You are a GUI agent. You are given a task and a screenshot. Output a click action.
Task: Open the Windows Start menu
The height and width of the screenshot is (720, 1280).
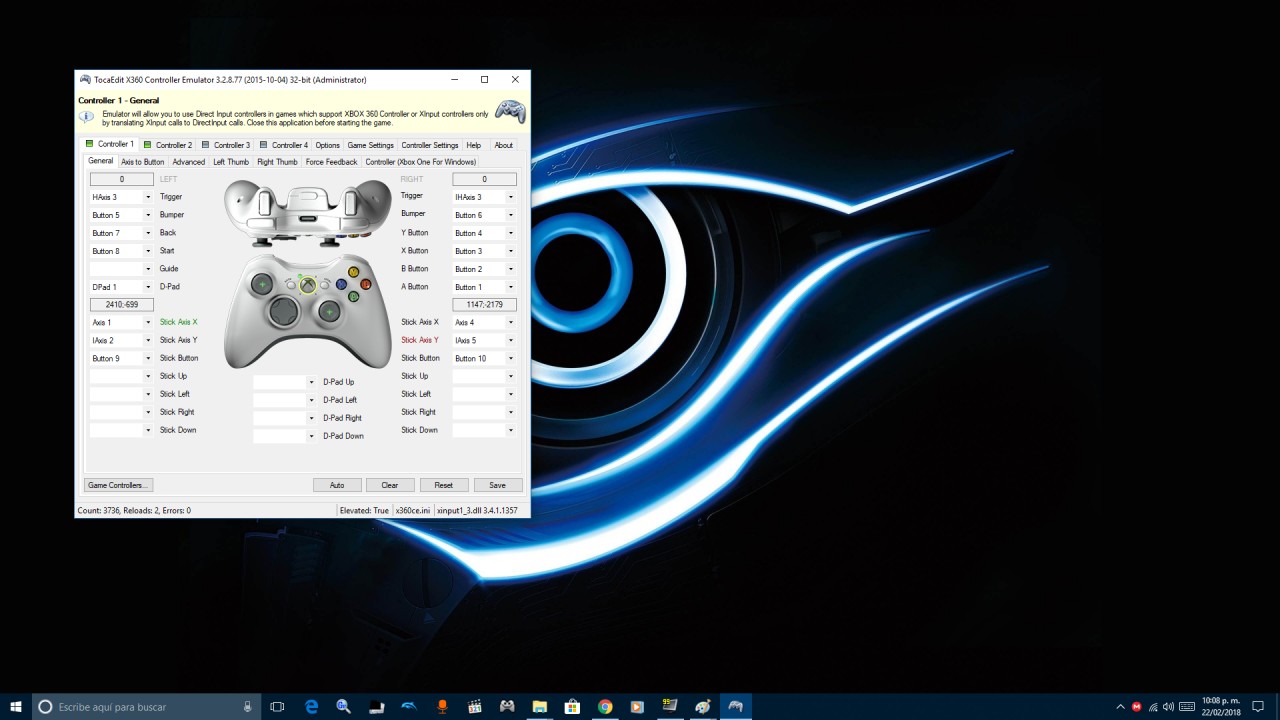pos(16,707)
